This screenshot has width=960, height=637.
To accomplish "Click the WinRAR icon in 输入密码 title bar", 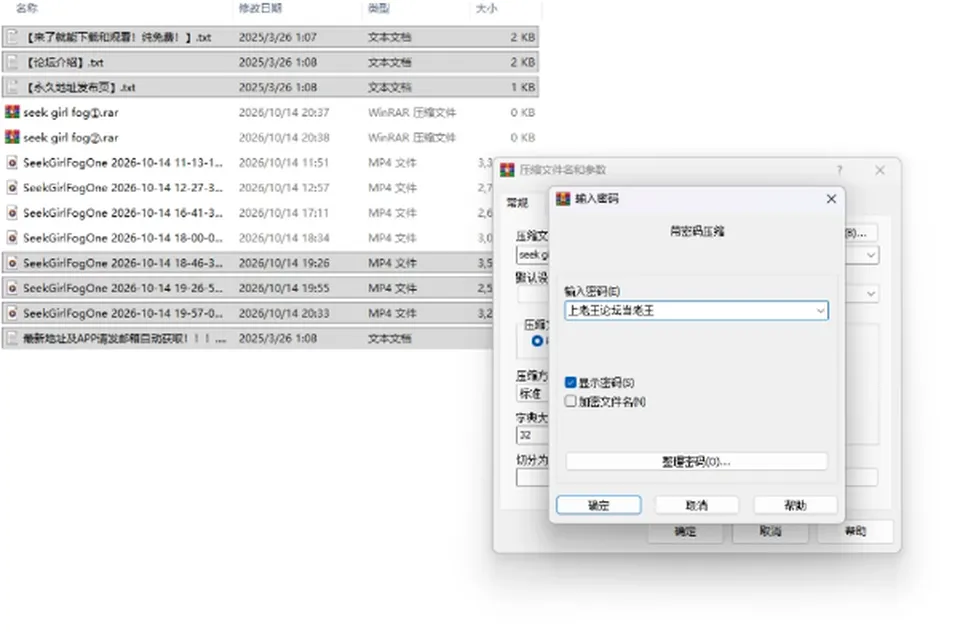I will (563, 198).
